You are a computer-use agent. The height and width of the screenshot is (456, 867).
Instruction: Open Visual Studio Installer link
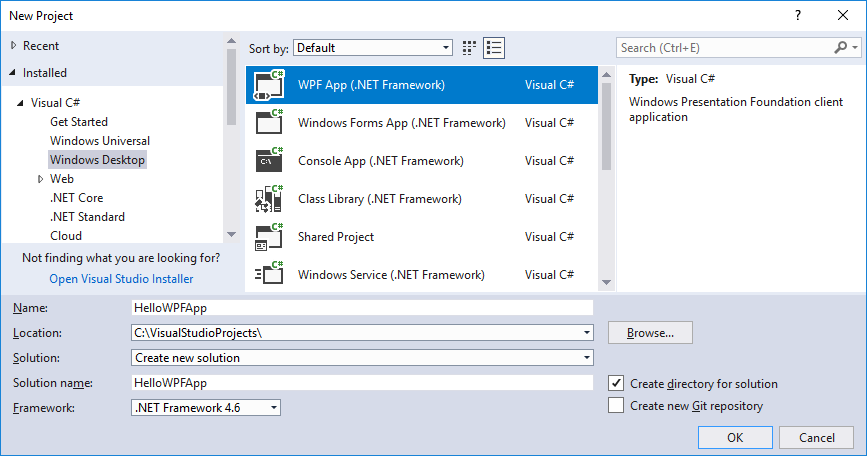tap(121, 279)
